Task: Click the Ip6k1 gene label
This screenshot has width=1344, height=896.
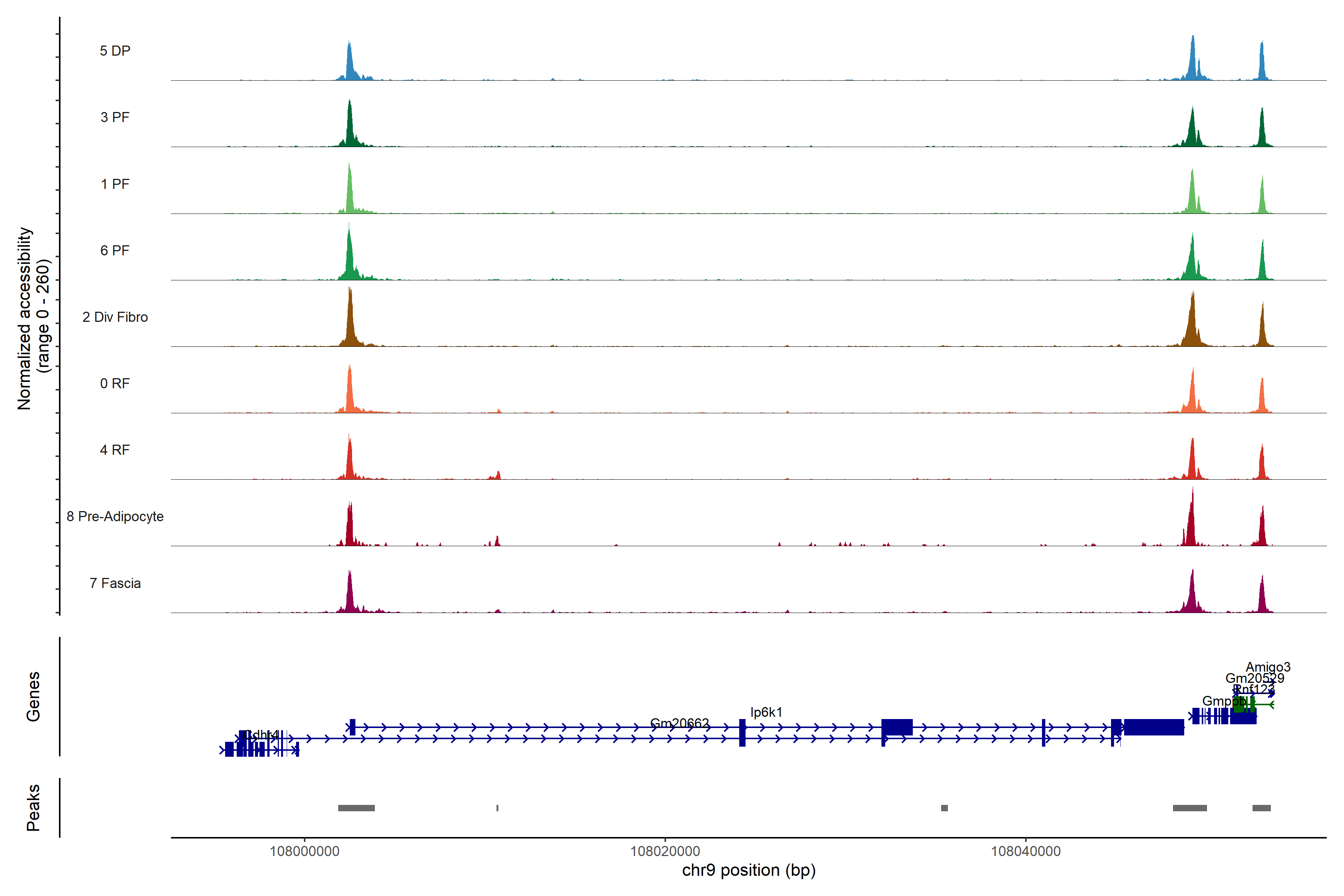Action: click(x=766, y=712)
